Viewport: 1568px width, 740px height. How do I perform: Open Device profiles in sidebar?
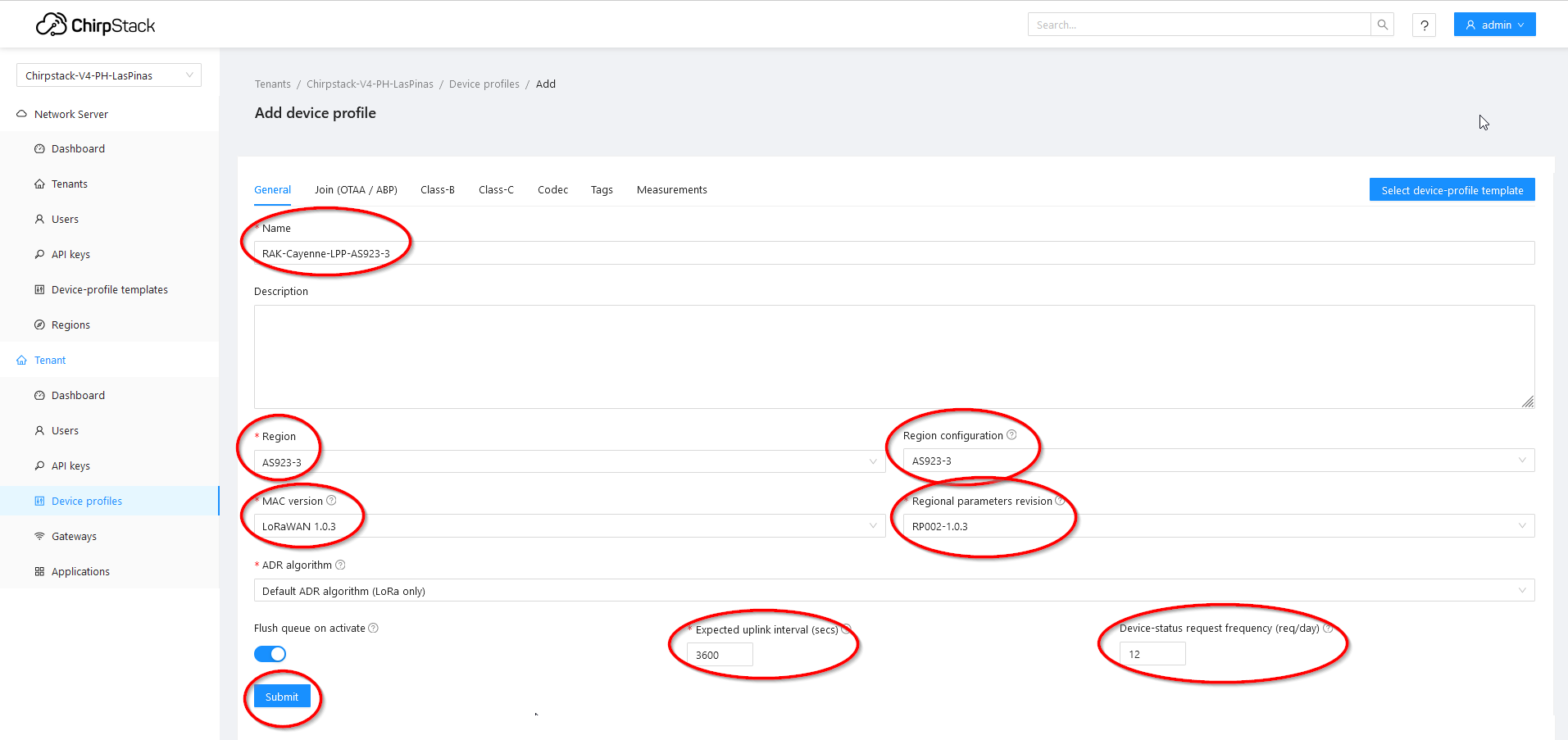click(110, 501)
